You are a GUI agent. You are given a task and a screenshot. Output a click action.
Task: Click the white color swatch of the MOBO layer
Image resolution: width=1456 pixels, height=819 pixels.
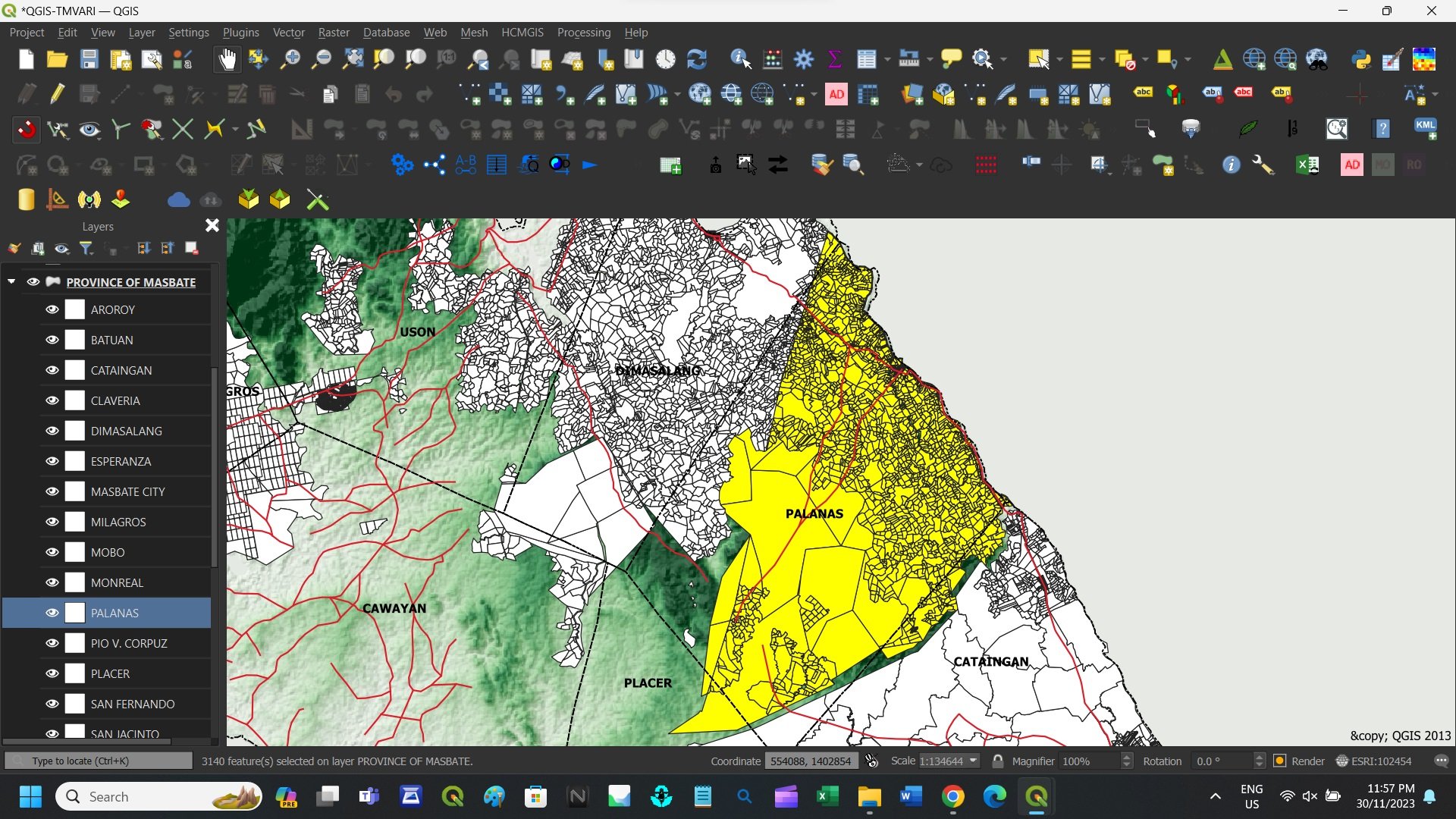pos(75,552)
